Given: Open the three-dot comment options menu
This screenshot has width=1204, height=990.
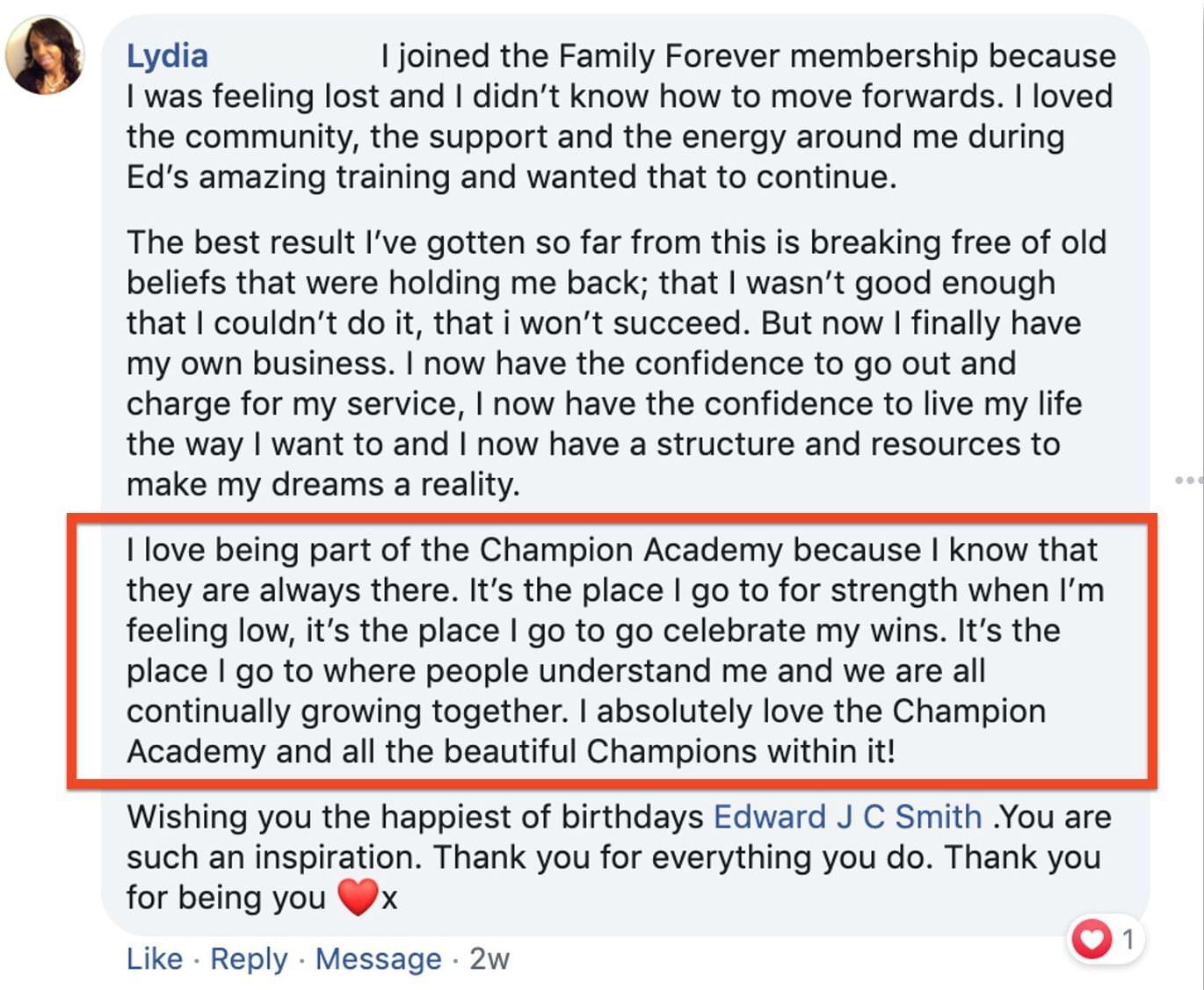Looking at the screenshot, I should coord(1188,480).
